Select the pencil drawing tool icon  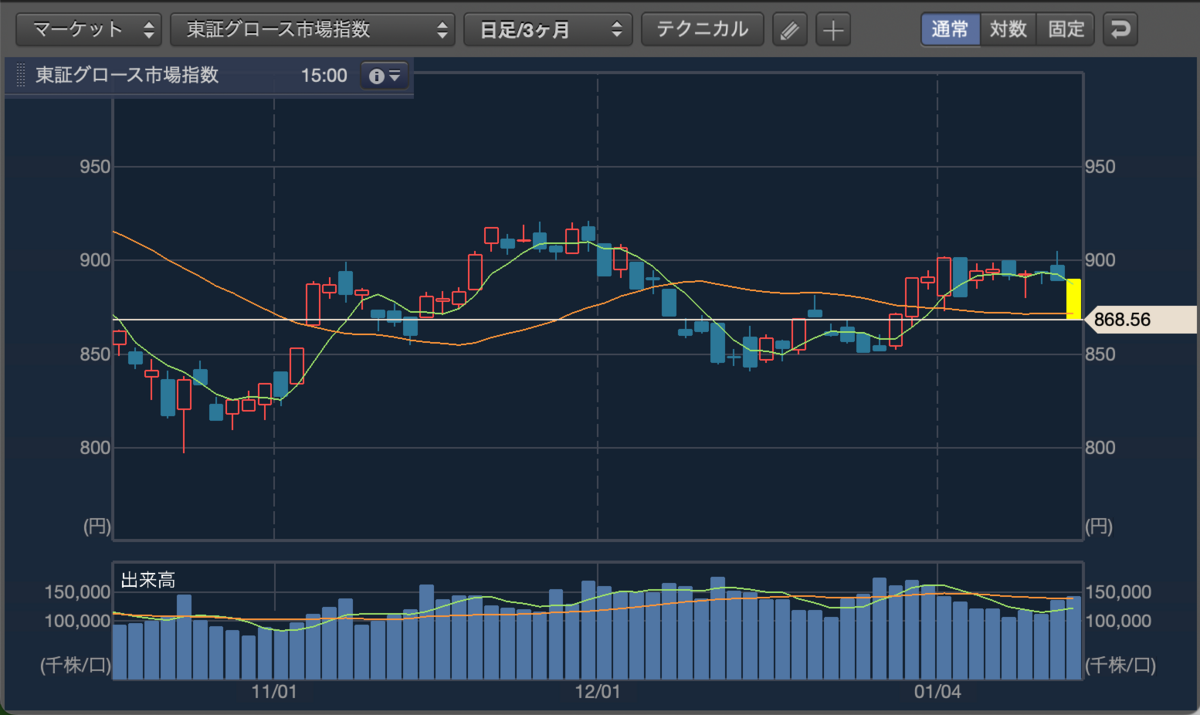pyautogui.click(x=790, y=30)
